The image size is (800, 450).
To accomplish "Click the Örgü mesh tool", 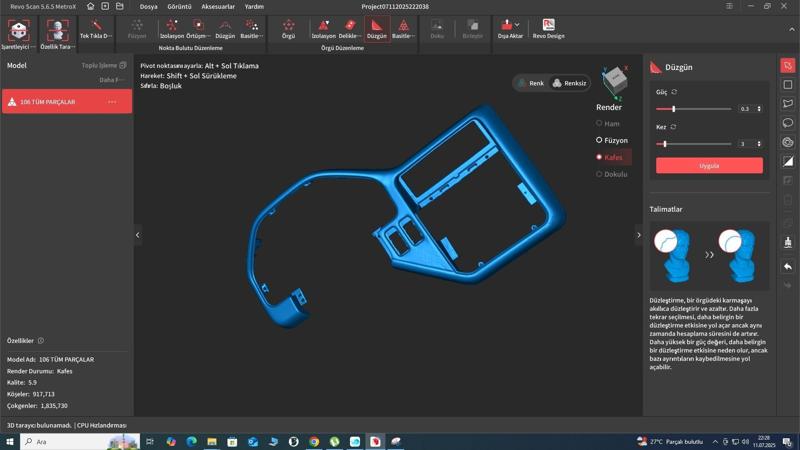I will 288,29.
